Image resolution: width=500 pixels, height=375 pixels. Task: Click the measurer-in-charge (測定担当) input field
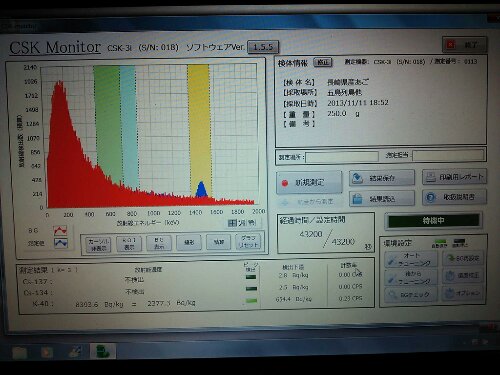pyautogui.click(x=449, y=155)
